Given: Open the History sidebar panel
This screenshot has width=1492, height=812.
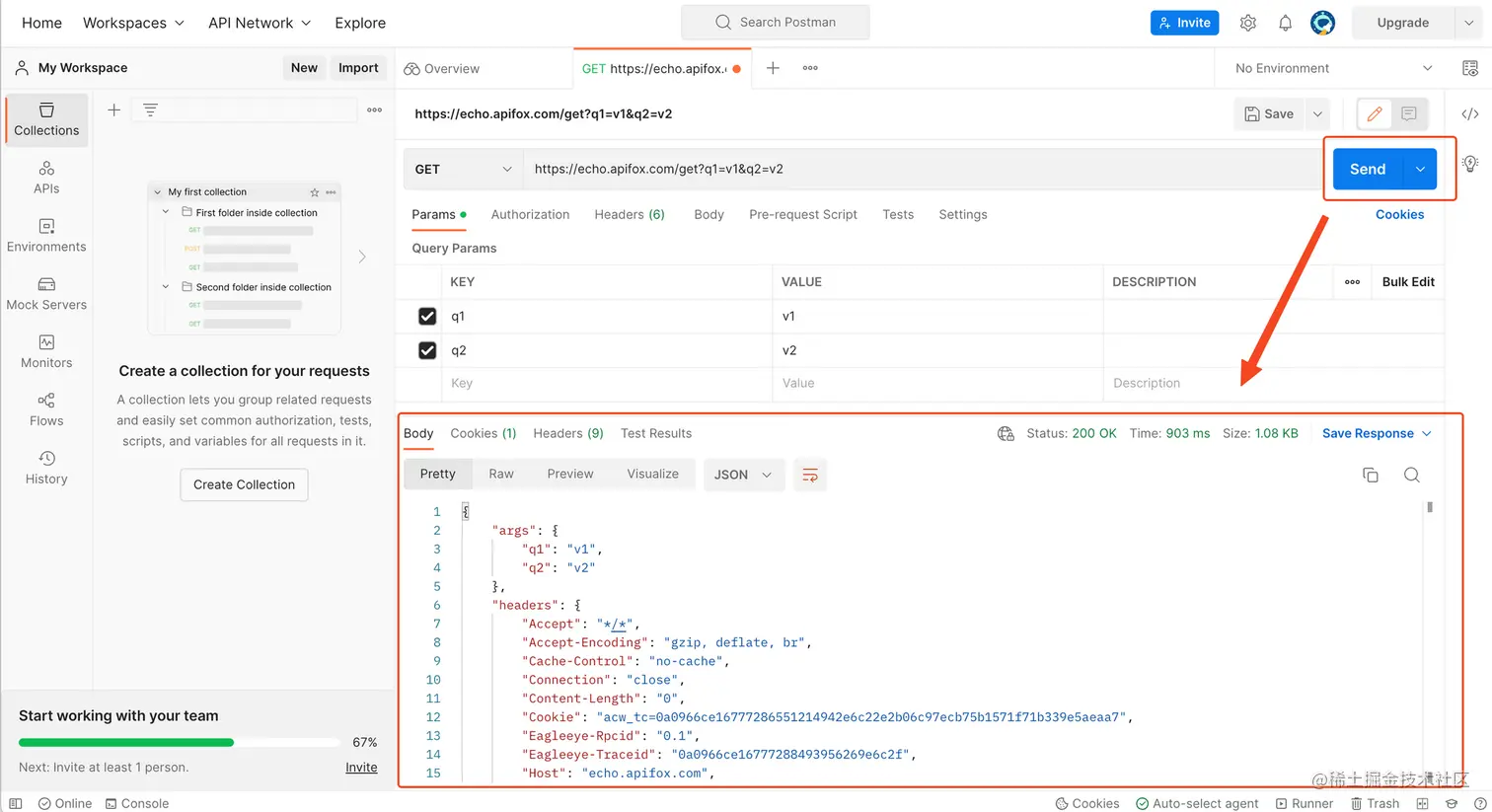Looking at the screenshot, I should [x=46, y=468].
